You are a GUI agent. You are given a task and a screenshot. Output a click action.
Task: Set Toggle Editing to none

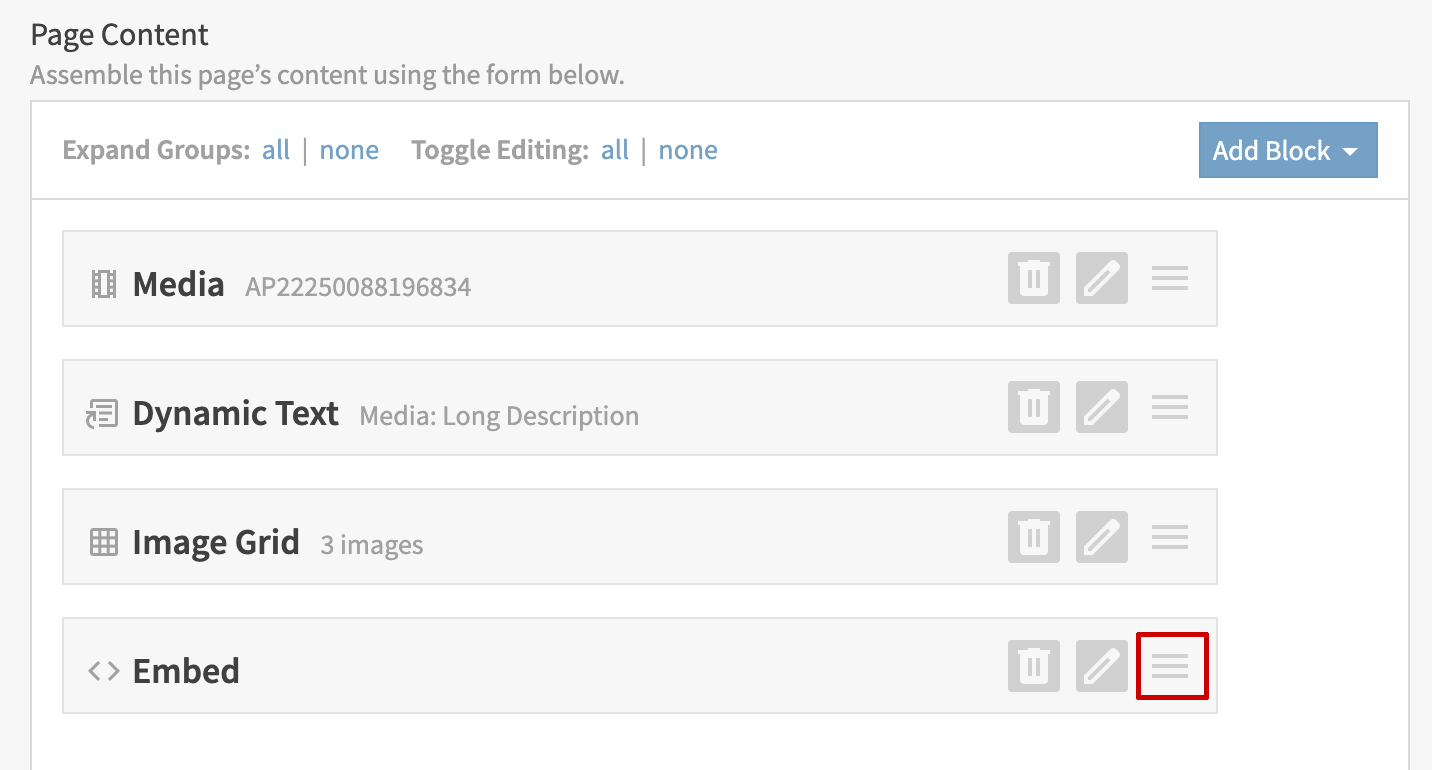pyautogui.click(x=688, y=151)
